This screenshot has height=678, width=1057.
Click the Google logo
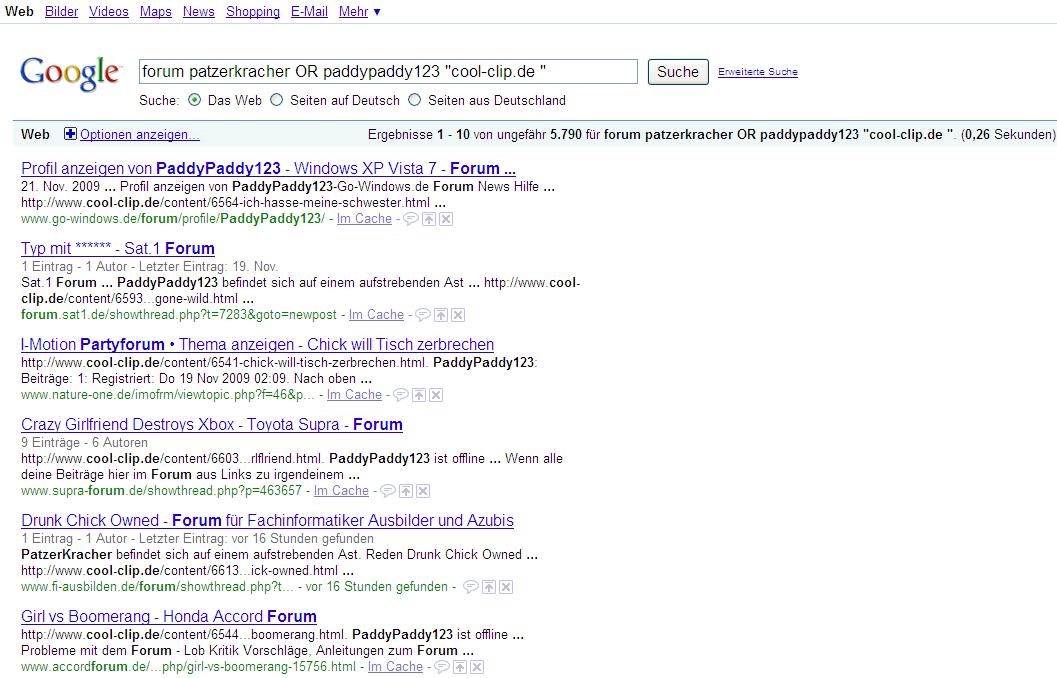tap(70, 73)
